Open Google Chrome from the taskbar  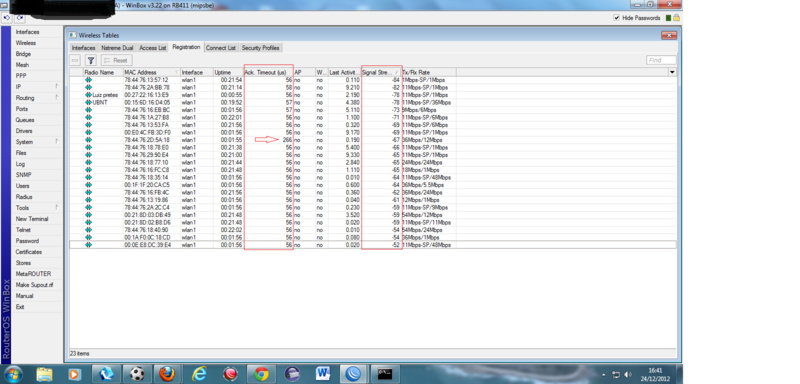262,374
